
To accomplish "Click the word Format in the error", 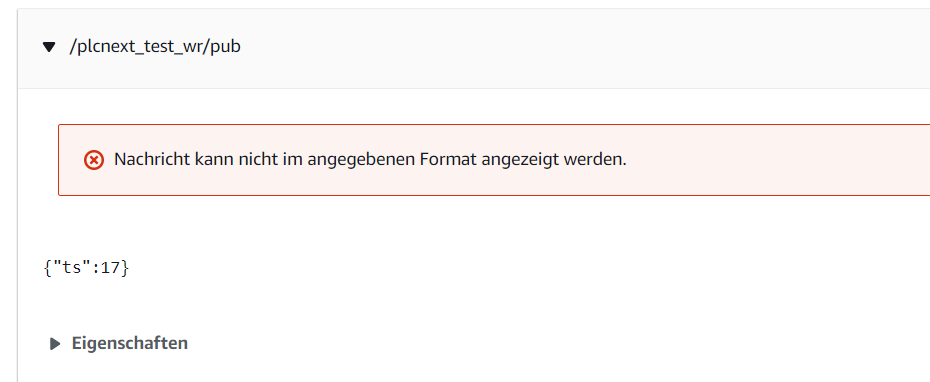I will pos(448,160).
